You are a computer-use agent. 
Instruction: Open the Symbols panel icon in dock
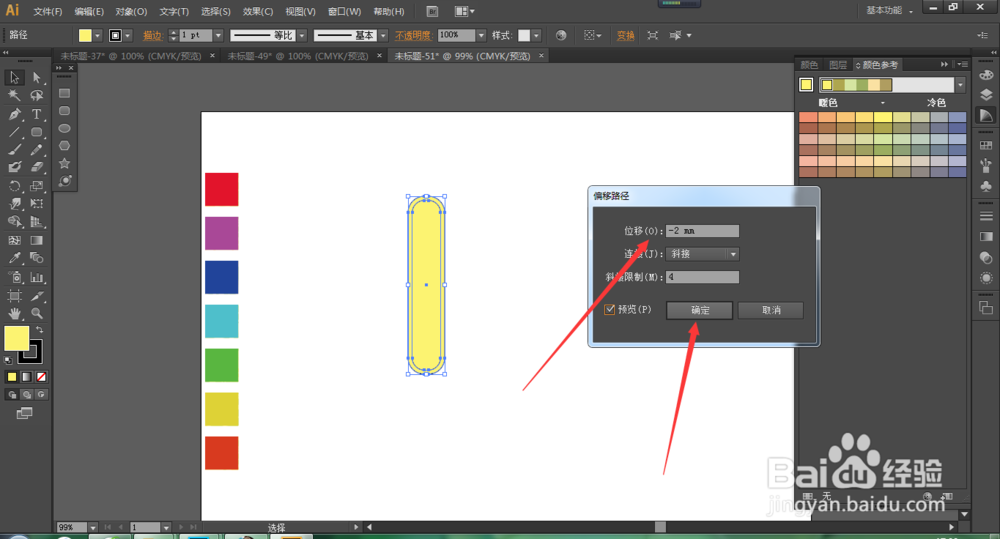tap(986, 186)
